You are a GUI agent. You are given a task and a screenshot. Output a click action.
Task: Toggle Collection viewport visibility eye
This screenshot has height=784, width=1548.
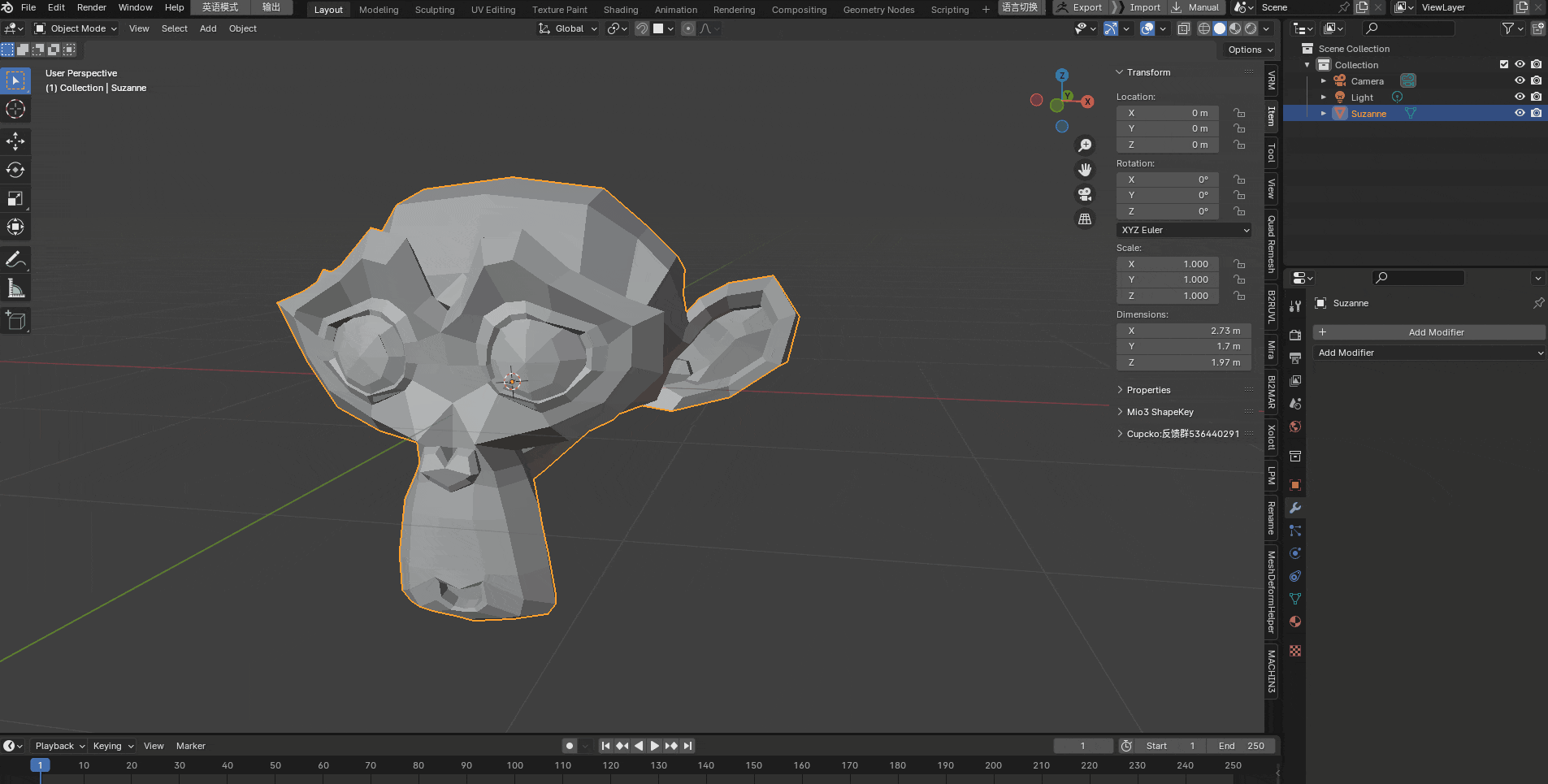coord(1520,64)
